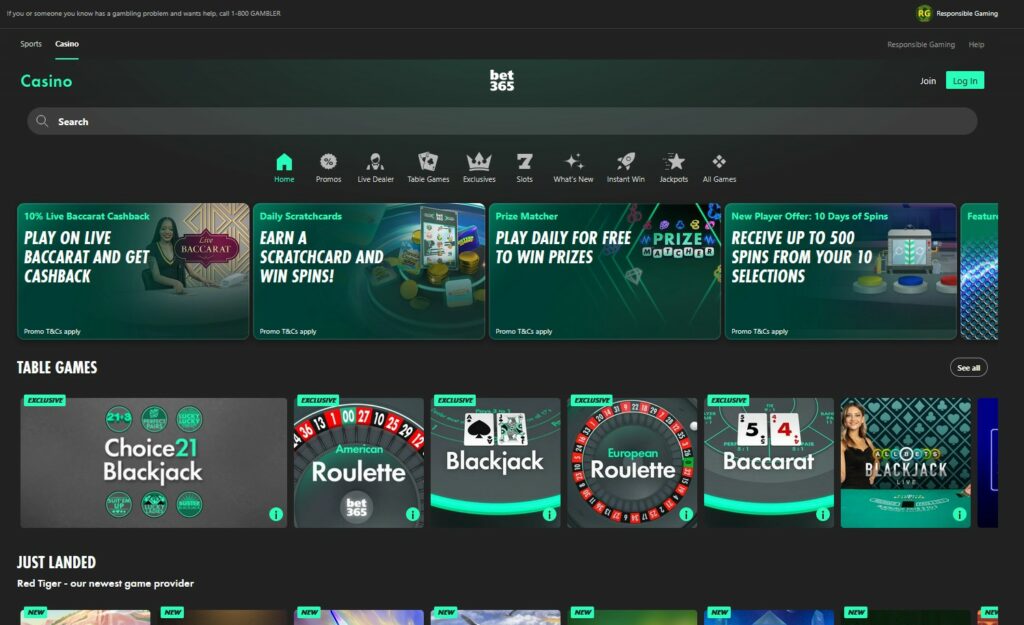
Task: Open the Responsible Gaming header link
Action: pyautogui.click(x=921, y=44)
